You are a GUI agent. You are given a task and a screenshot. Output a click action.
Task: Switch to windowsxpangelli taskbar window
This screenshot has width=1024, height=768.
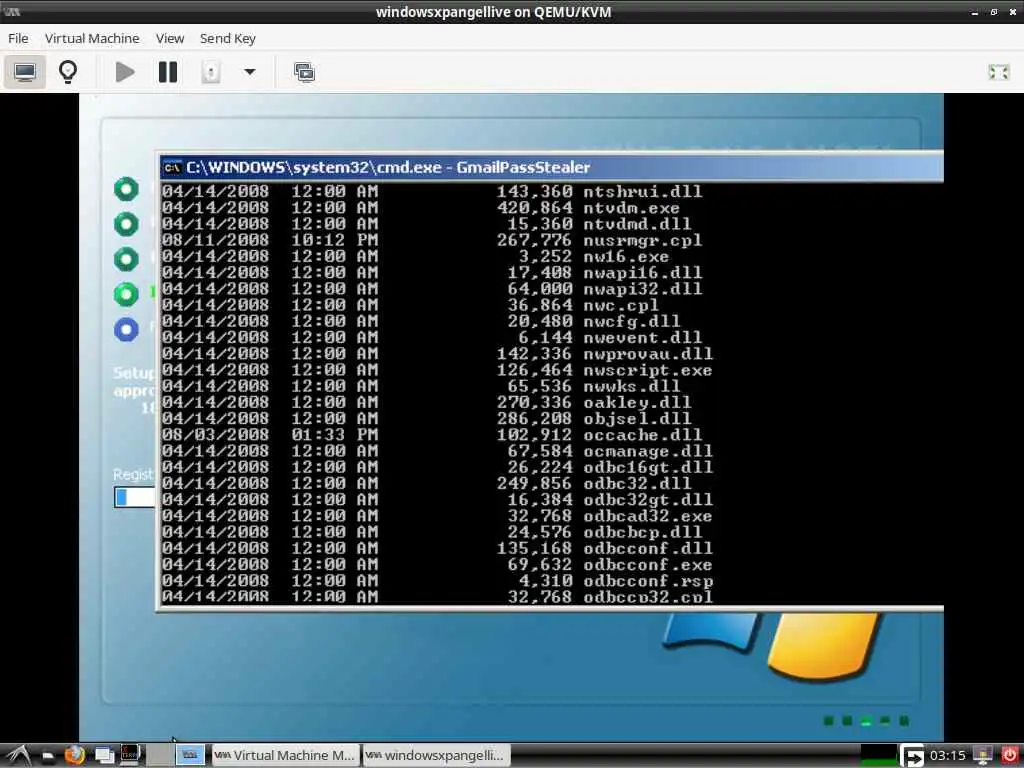pyautogui.click(x=436, y=756)
